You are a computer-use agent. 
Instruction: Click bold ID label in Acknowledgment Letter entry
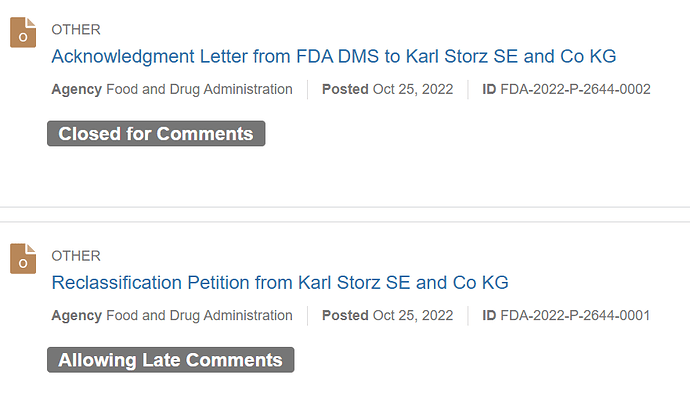coord(489,89)
